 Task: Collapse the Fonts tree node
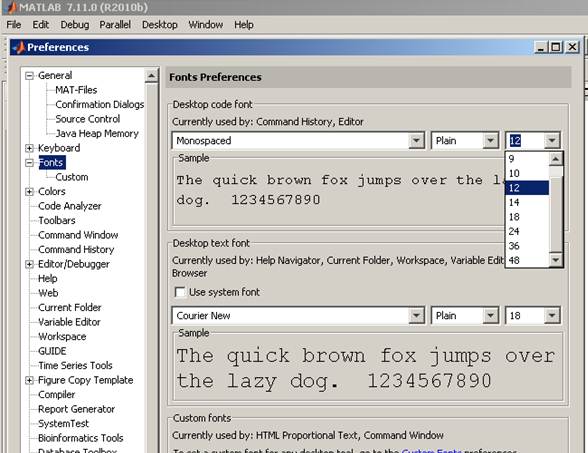[x=29, y=163]
